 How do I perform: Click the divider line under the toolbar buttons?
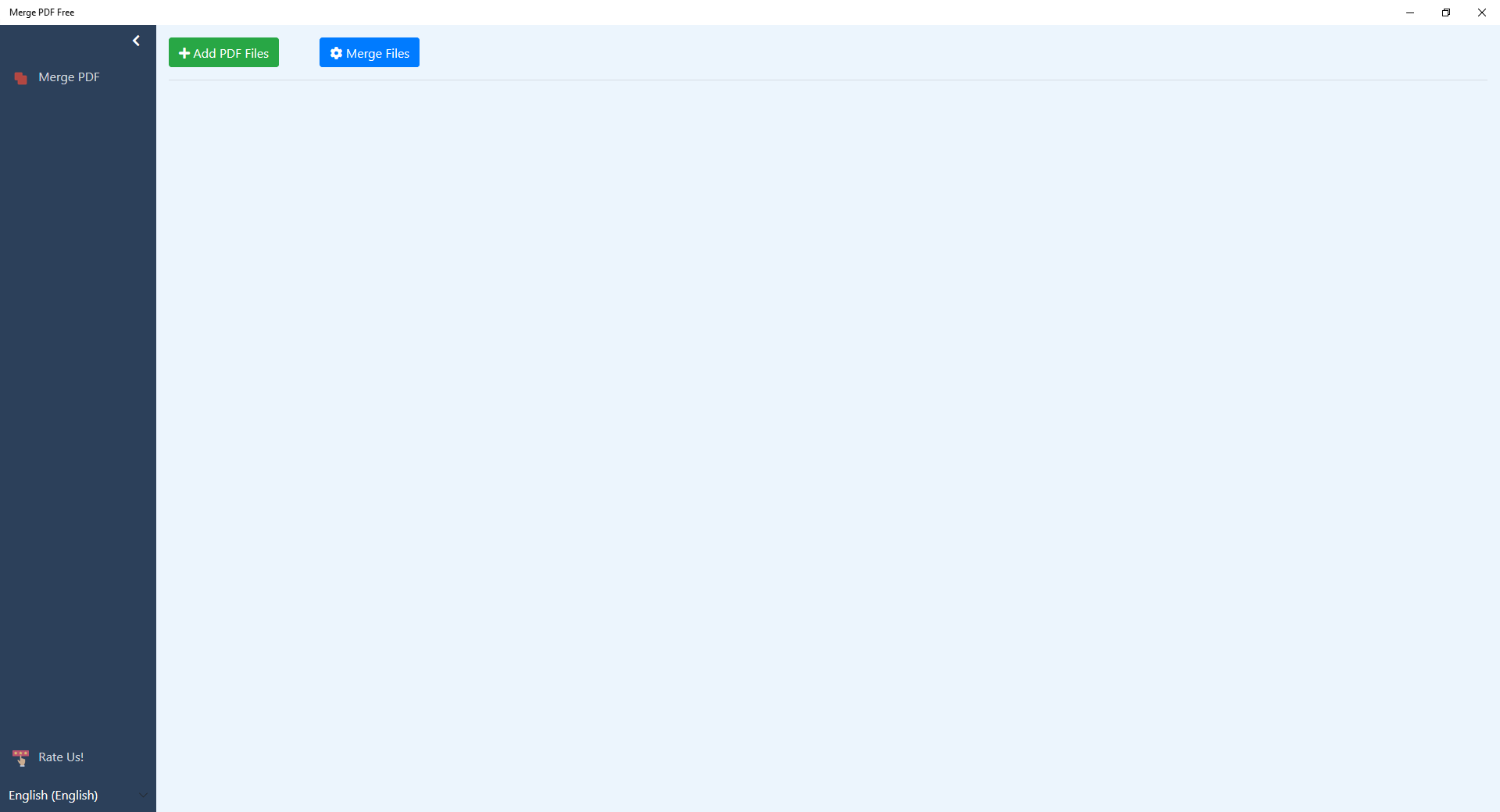(828, 80)
